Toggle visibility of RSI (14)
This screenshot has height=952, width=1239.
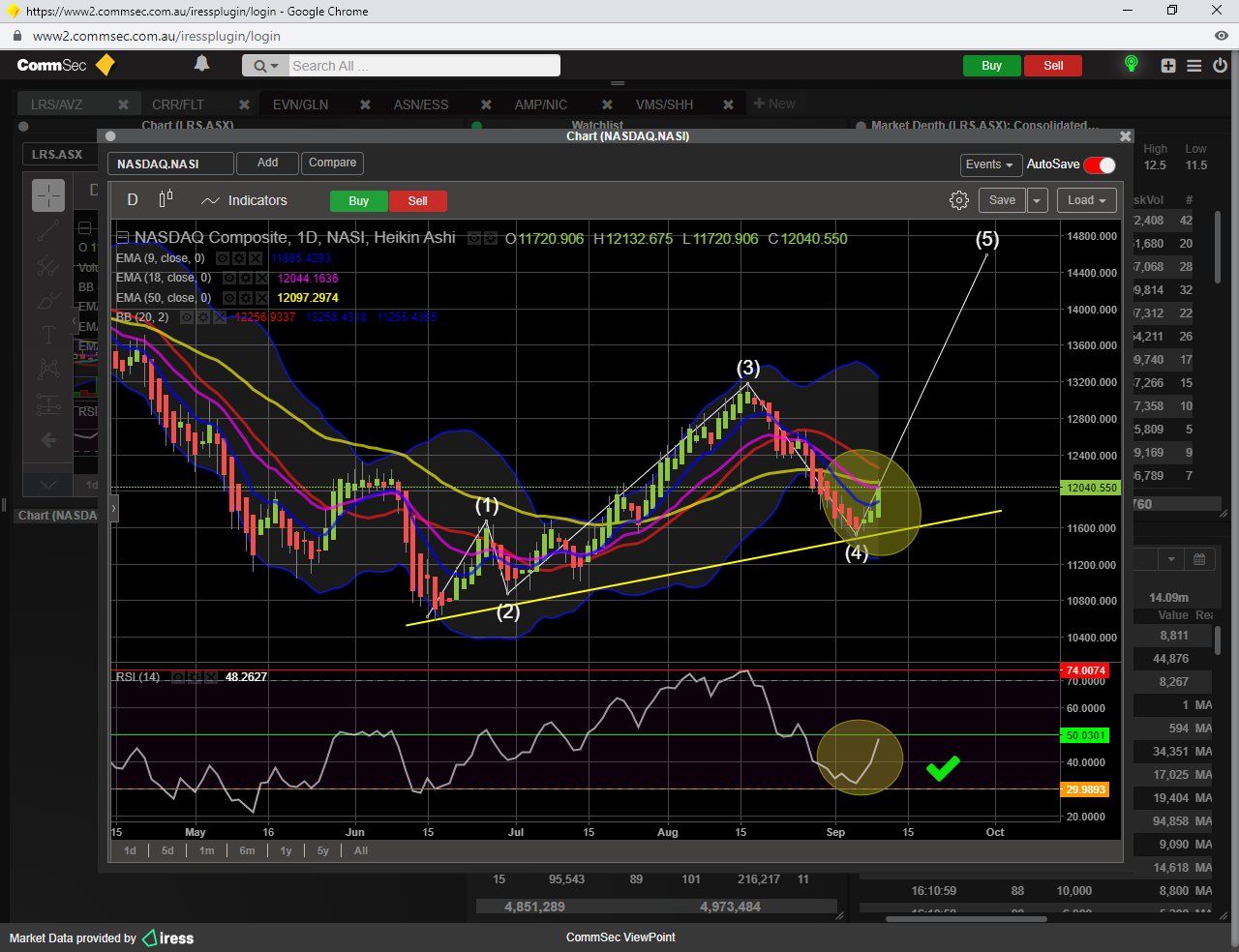pyautogui.click(x=178, y=677)
